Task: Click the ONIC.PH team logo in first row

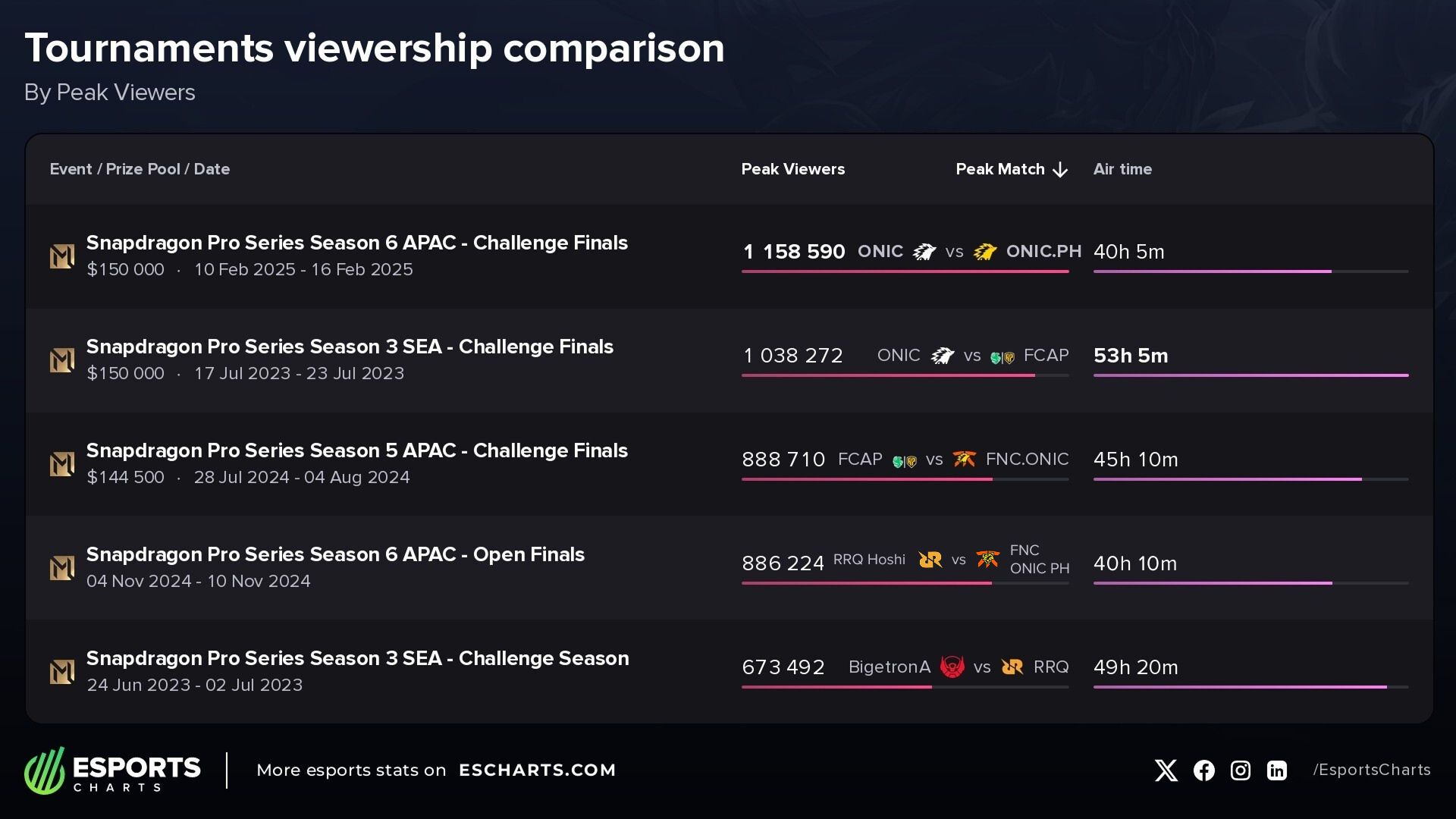Action: [984, 252]
